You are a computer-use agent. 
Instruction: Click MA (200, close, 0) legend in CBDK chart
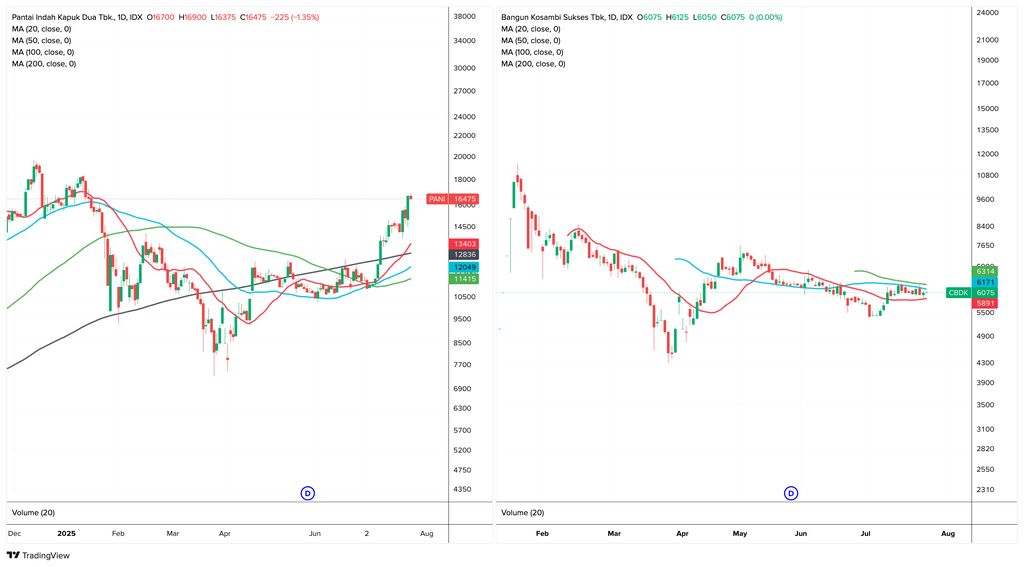click(534, 64)
